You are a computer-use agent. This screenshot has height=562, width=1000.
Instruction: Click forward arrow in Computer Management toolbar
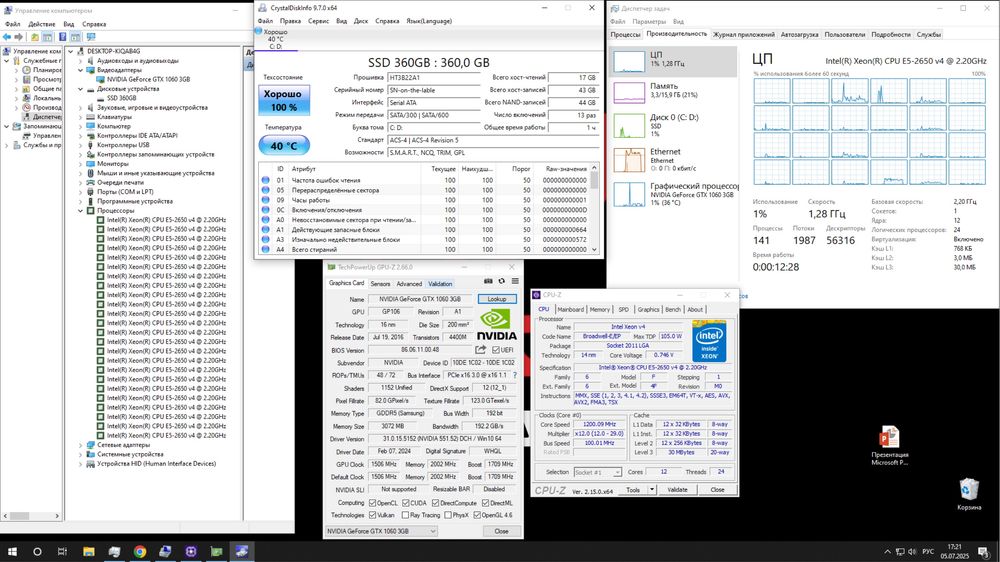pos(18,37)
